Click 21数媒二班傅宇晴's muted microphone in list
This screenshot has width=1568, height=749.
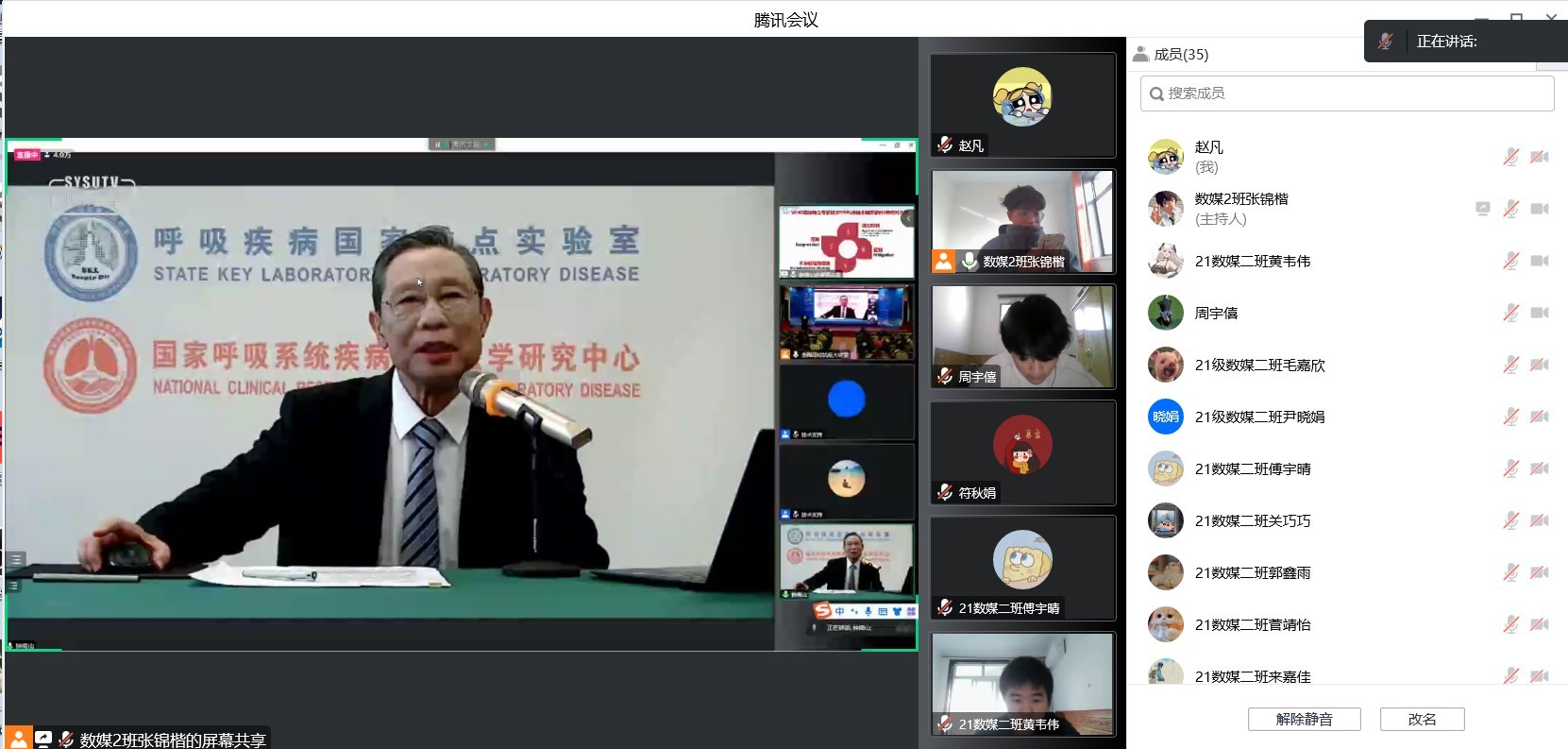1510,468
